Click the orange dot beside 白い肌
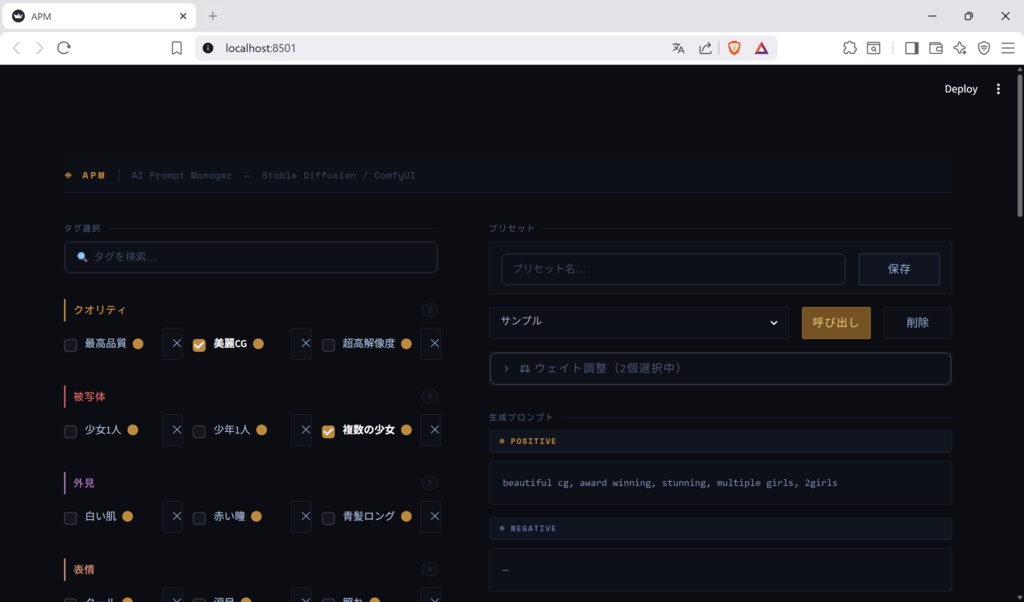The width and height of the screenshot is (1024, 602). (127, 516)
